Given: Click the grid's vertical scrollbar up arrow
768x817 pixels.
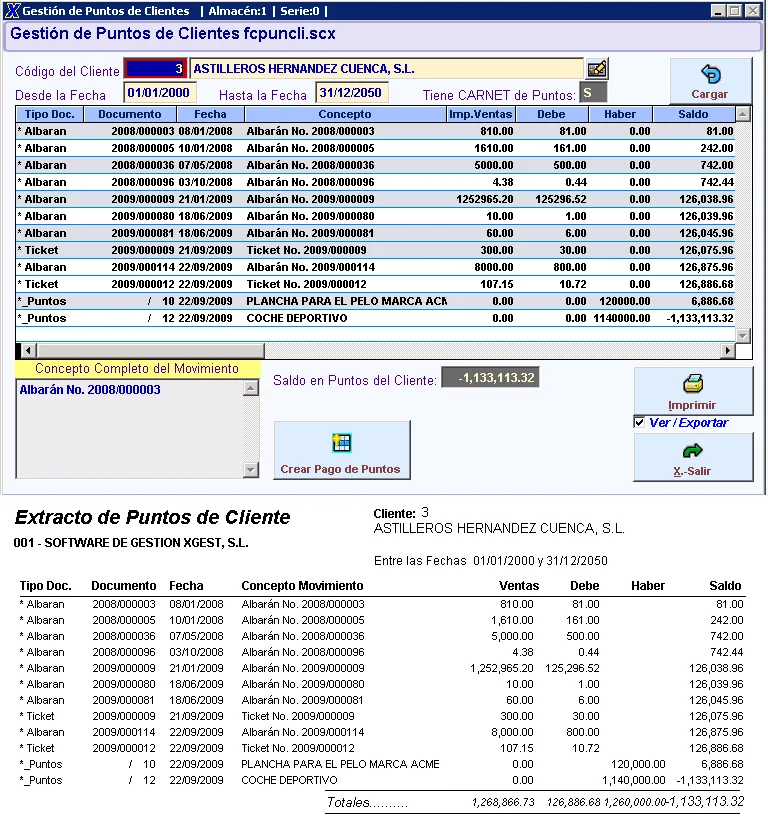Looking at the screenshot, I should [742, 114].
